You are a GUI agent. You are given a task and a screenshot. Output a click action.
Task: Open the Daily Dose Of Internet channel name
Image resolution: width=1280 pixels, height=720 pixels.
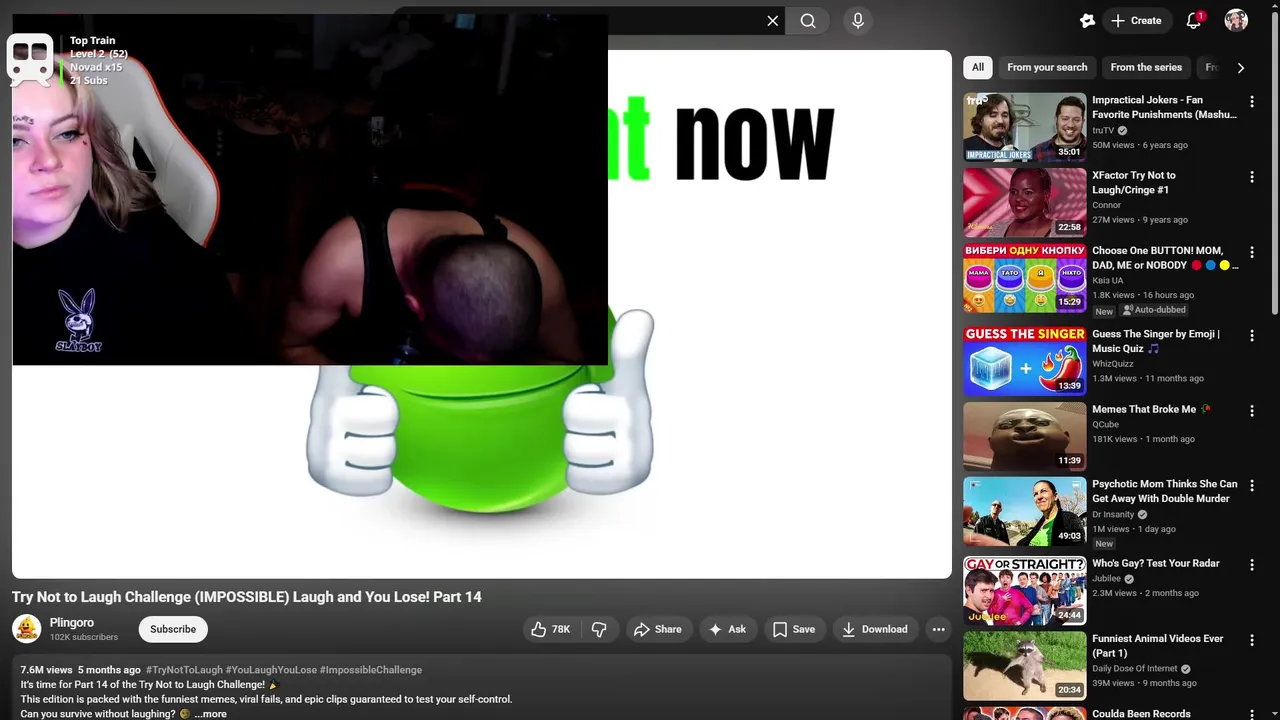pos(1135,668)
